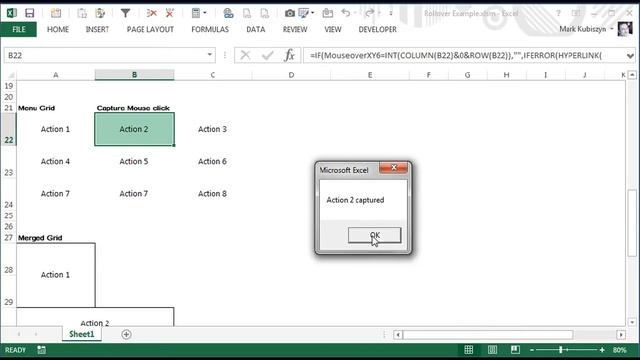Open the FORMULAS ribbon tab
The width and height of the screenshot is (640, 360).
click(x=210, y=29)
